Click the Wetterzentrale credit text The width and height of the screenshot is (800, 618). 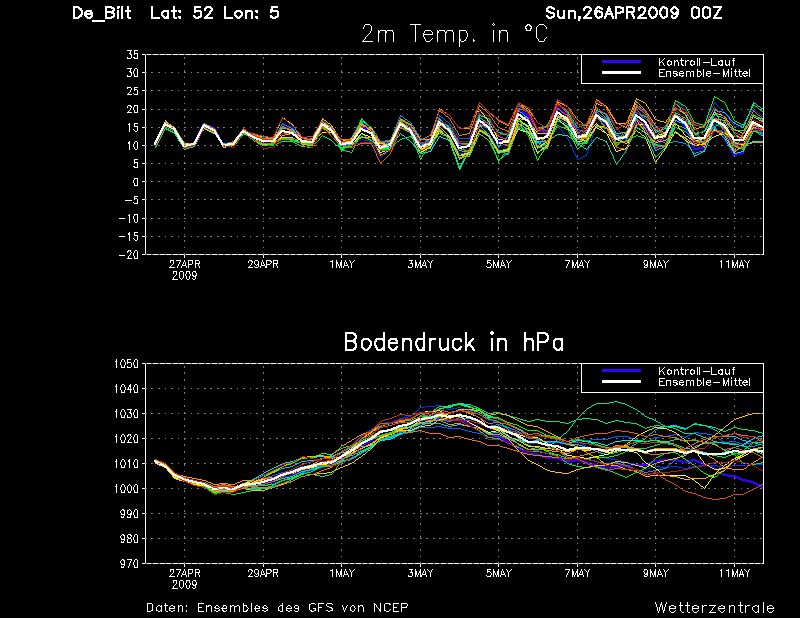pos(714,607)
